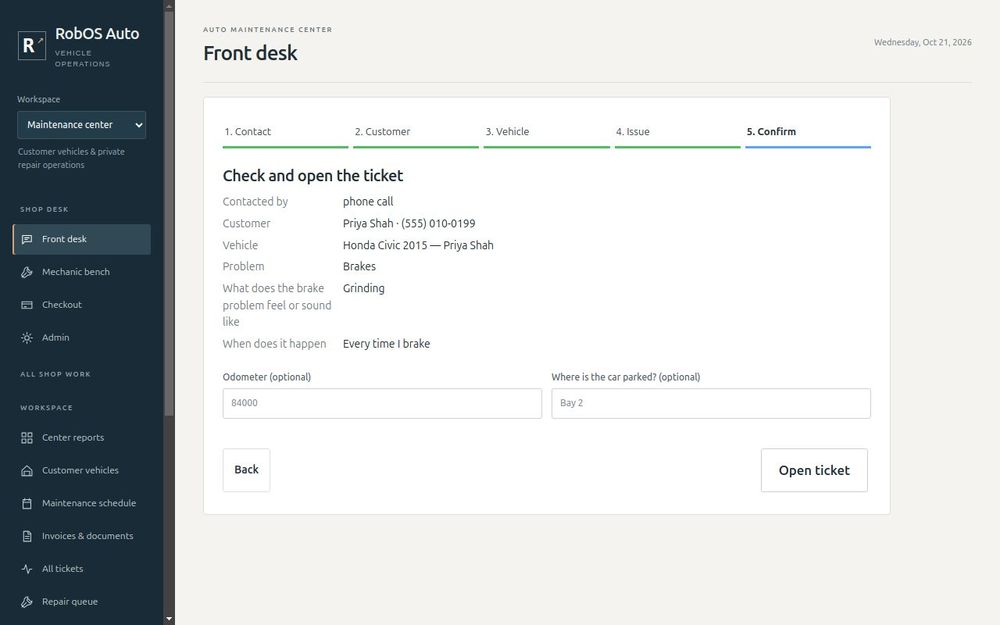Open the Maintenance center workspace dropdown

tap(82, 125)
